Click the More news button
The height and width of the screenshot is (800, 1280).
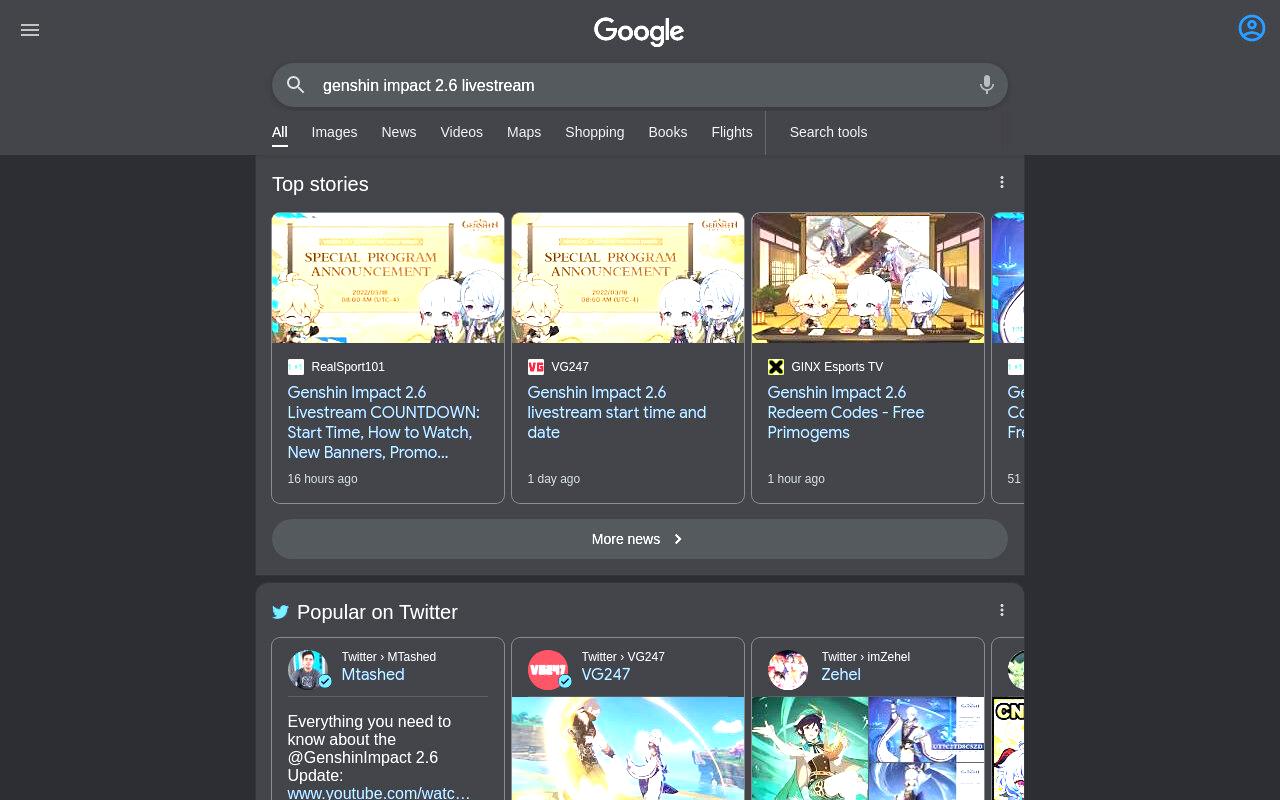point(640,539)
